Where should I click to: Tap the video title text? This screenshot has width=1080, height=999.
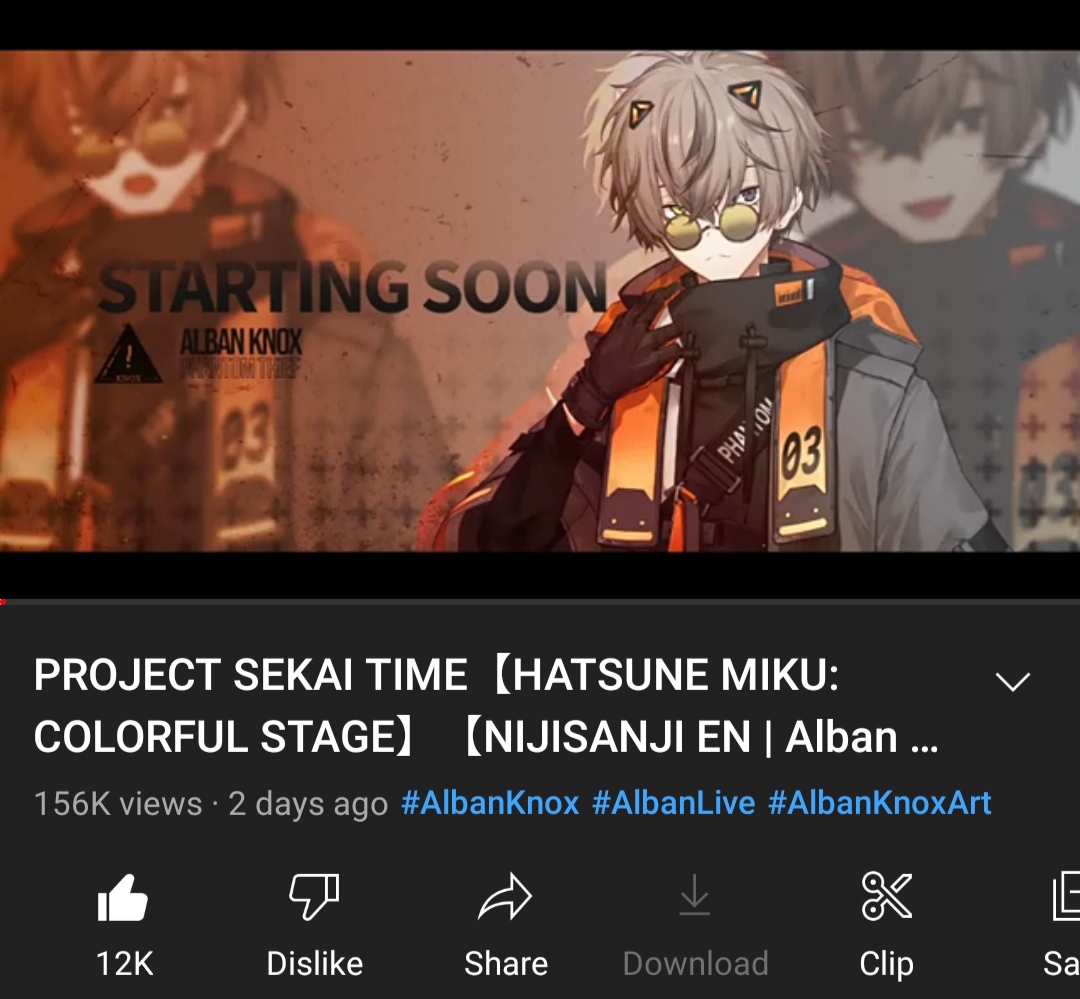(486, 706)
